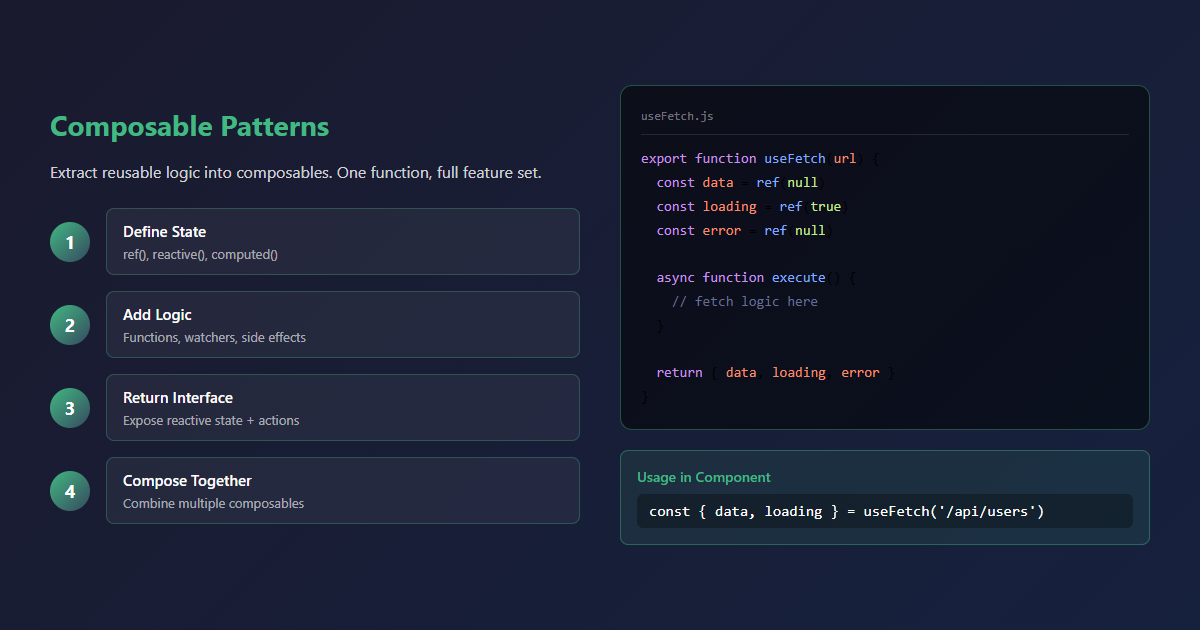Click the step 4 number circle
The image size is (1200, 630).
[70, 491]
